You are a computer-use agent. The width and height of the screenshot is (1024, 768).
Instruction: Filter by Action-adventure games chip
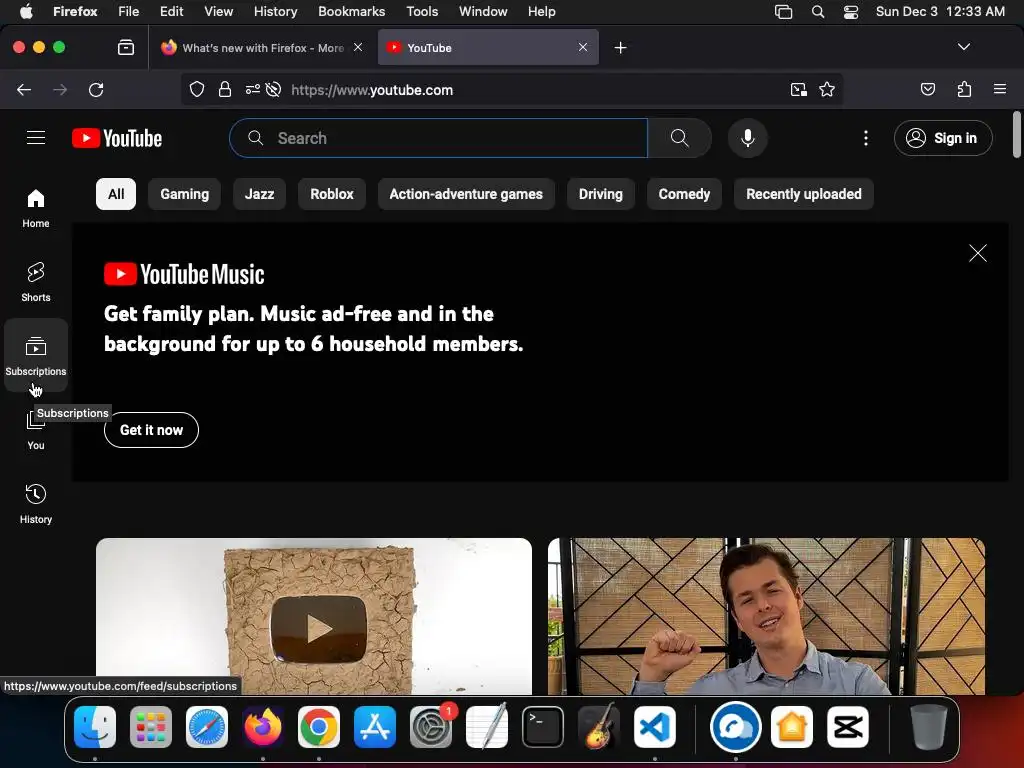point(466,194)
